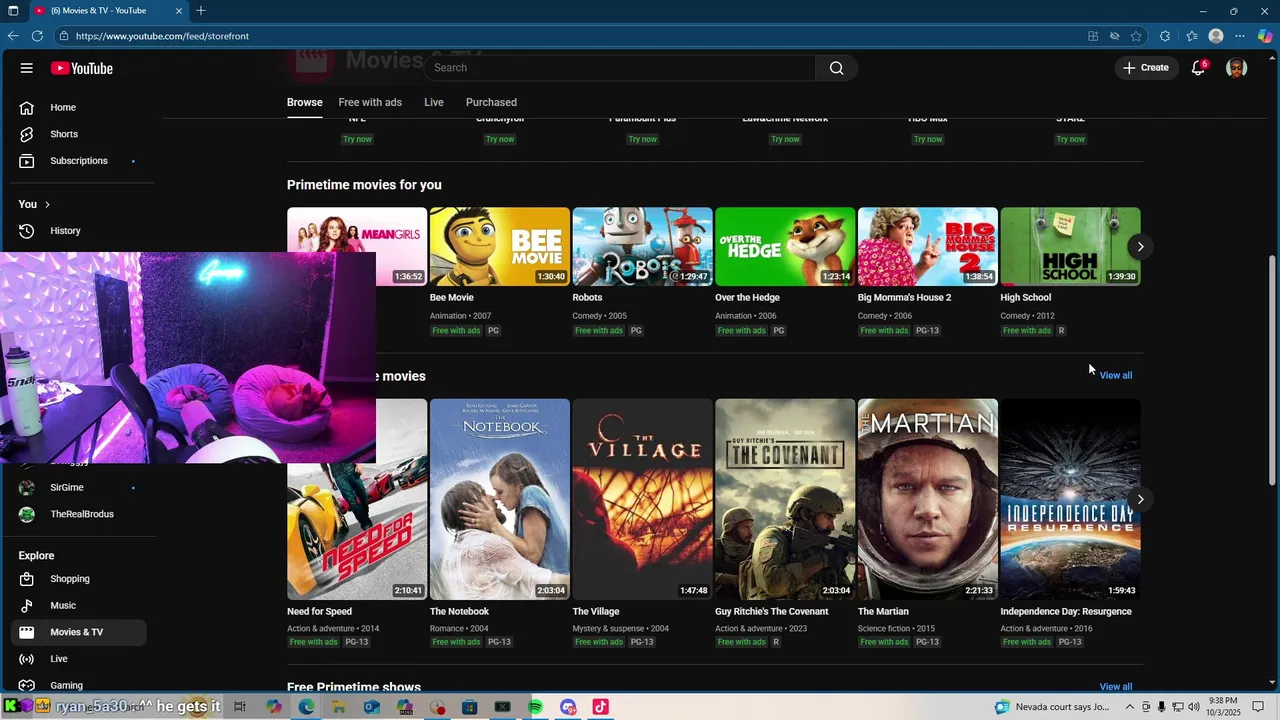
Task: Open the Bee Movie thumbnail
Action: pos(499,246)
